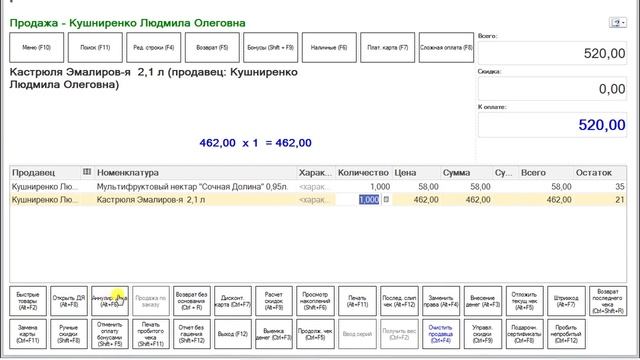Click Пробить непробитый (Ctrl+F12)

[x=566, y=334]
